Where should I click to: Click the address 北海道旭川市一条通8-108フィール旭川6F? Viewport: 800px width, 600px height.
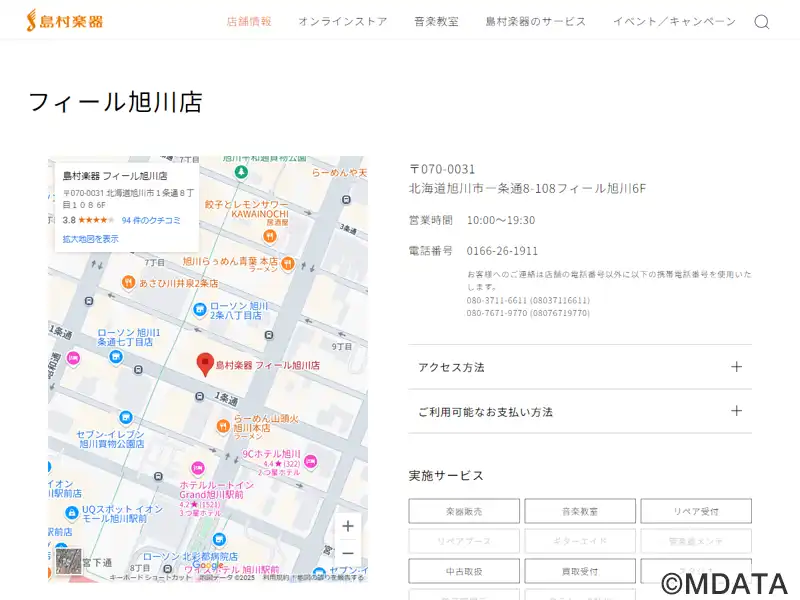(528, 188)
